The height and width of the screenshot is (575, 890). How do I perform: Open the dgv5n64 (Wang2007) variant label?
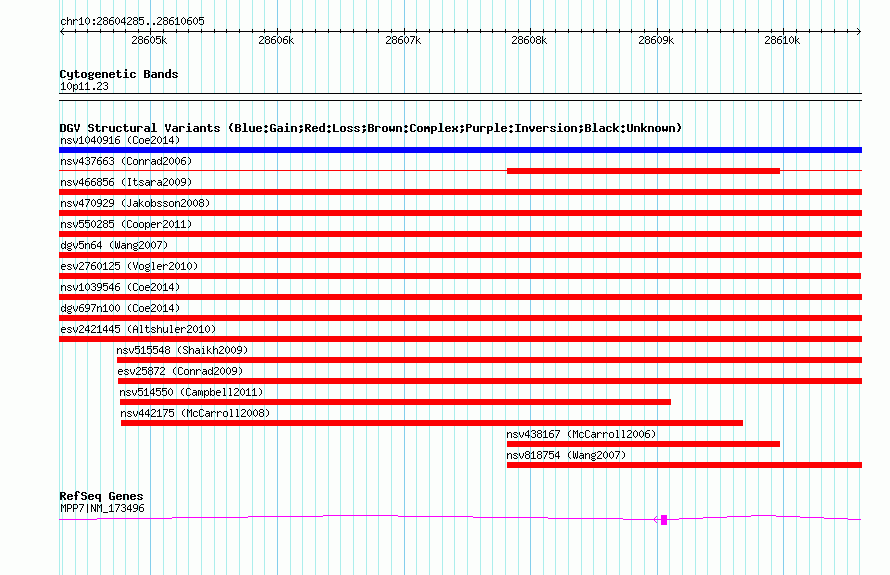click(114, 245)
